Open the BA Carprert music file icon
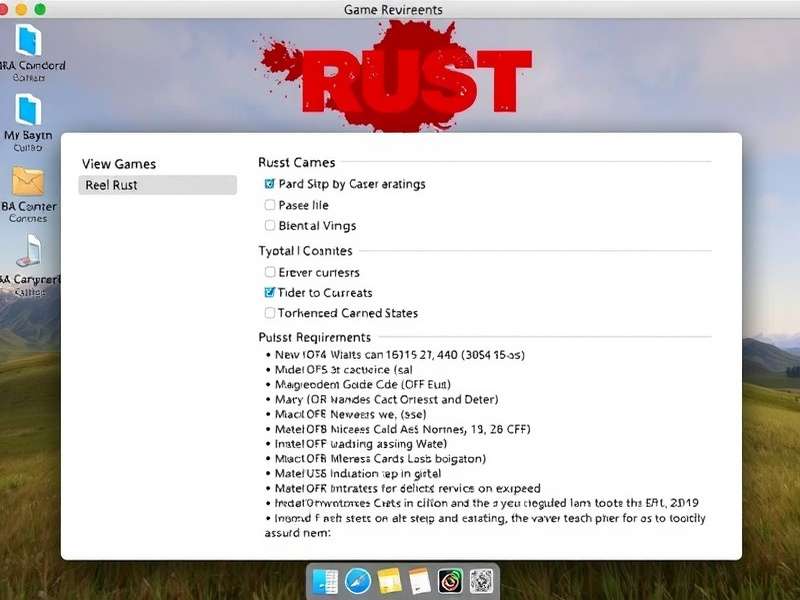Viewport: 800px width, 600px height. [x=29, y=251]
